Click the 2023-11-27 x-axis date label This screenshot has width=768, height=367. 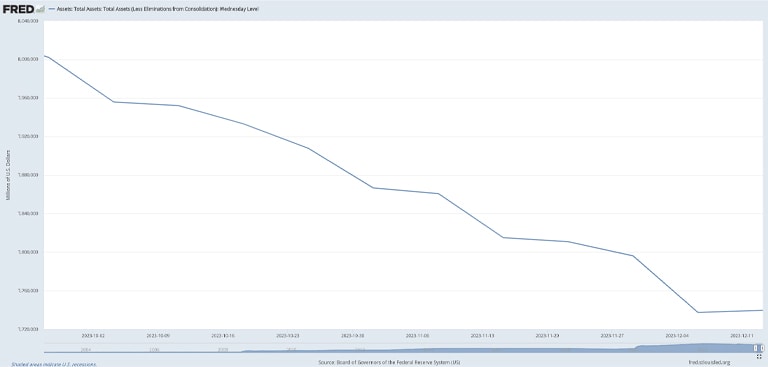pos(613,336)
